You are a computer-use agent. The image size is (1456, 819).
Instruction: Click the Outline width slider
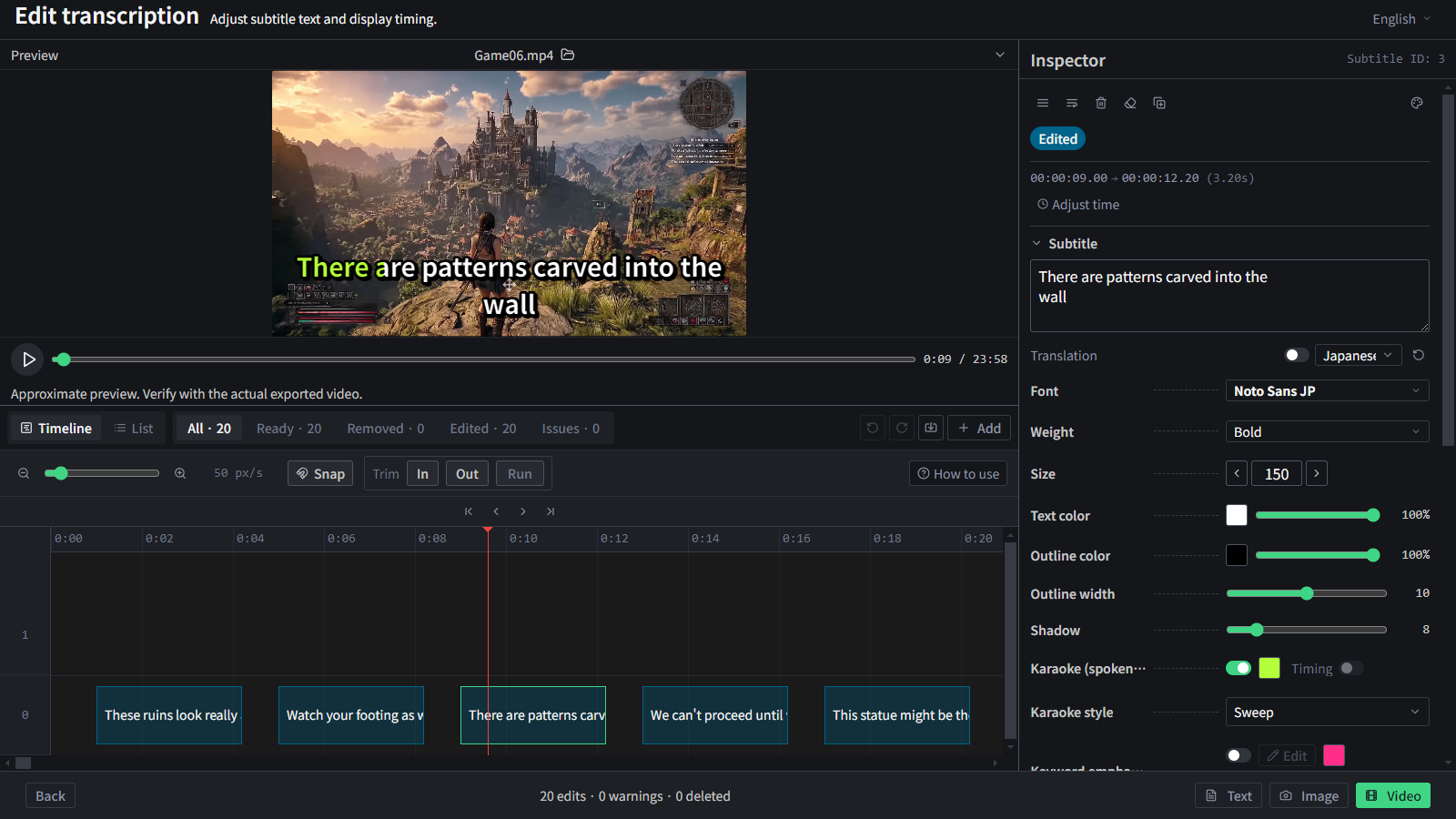tap(1306, 593)
